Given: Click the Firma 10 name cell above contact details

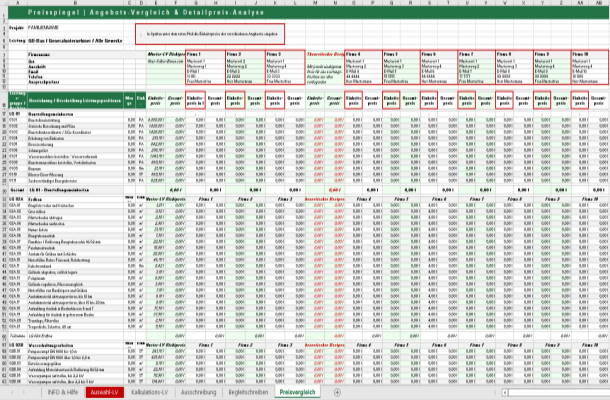Looking at the screenshot, I should 590,54.
